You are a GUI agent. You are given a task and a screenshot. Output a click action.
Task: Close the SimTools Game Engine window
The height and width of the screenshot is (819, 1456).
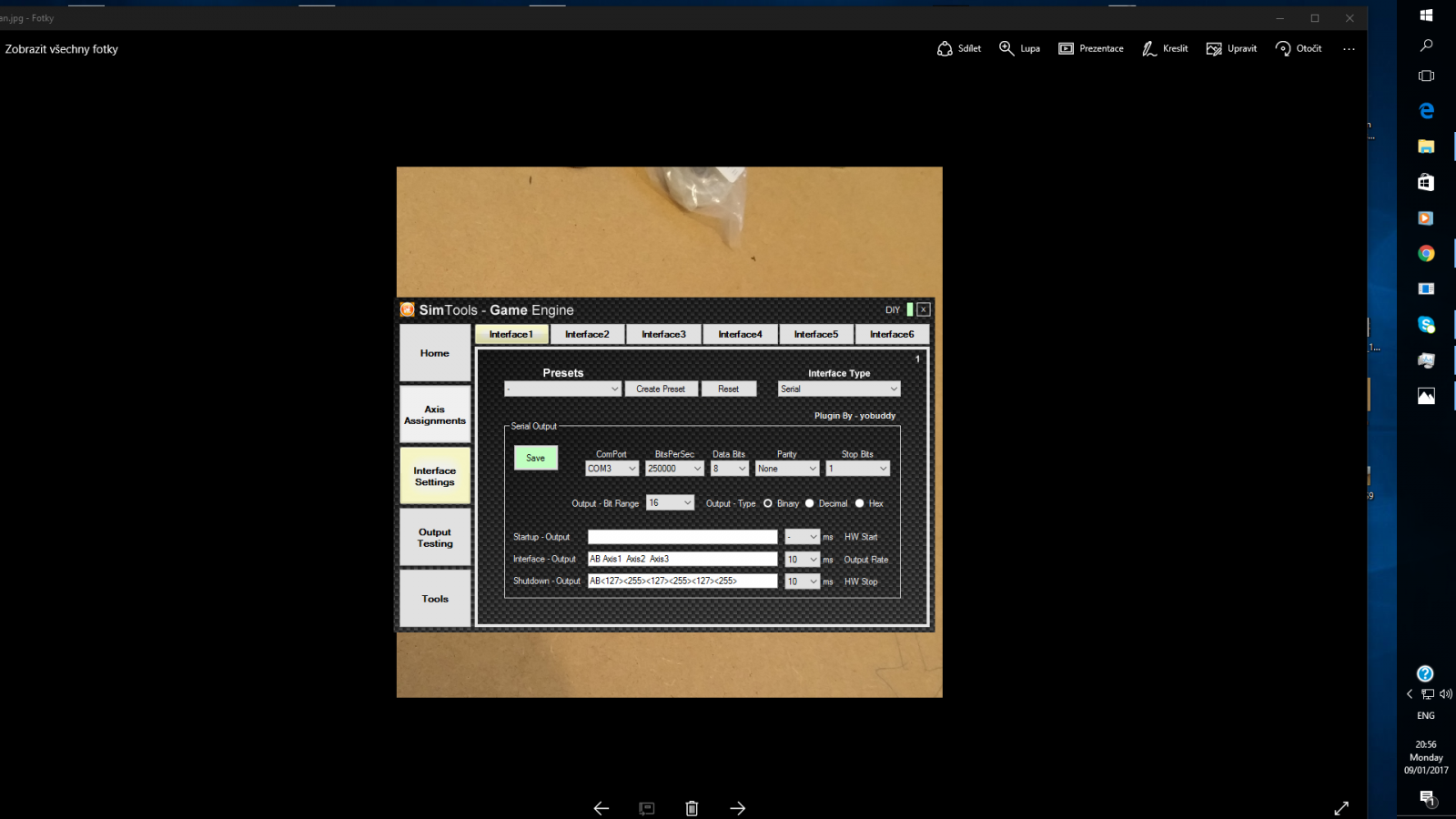[923, 309]
